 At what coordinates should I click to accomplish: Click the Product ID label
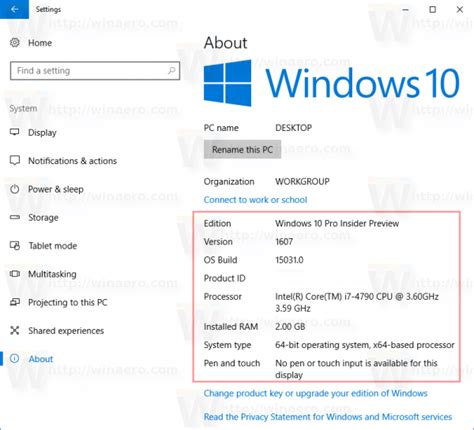tap(224, 278)
